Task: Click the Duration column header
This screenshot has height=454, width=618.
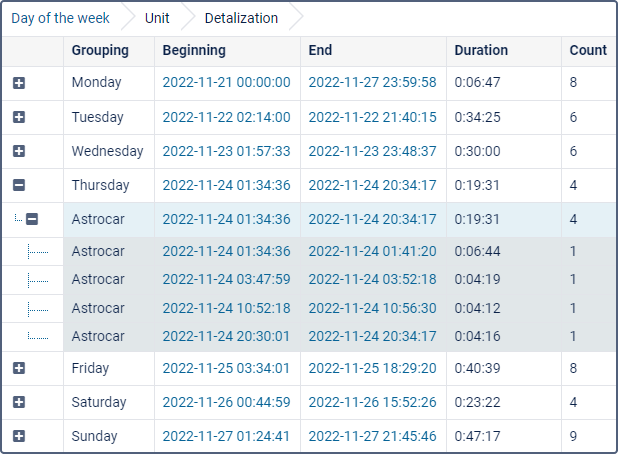Action: (x=481, y=50)
